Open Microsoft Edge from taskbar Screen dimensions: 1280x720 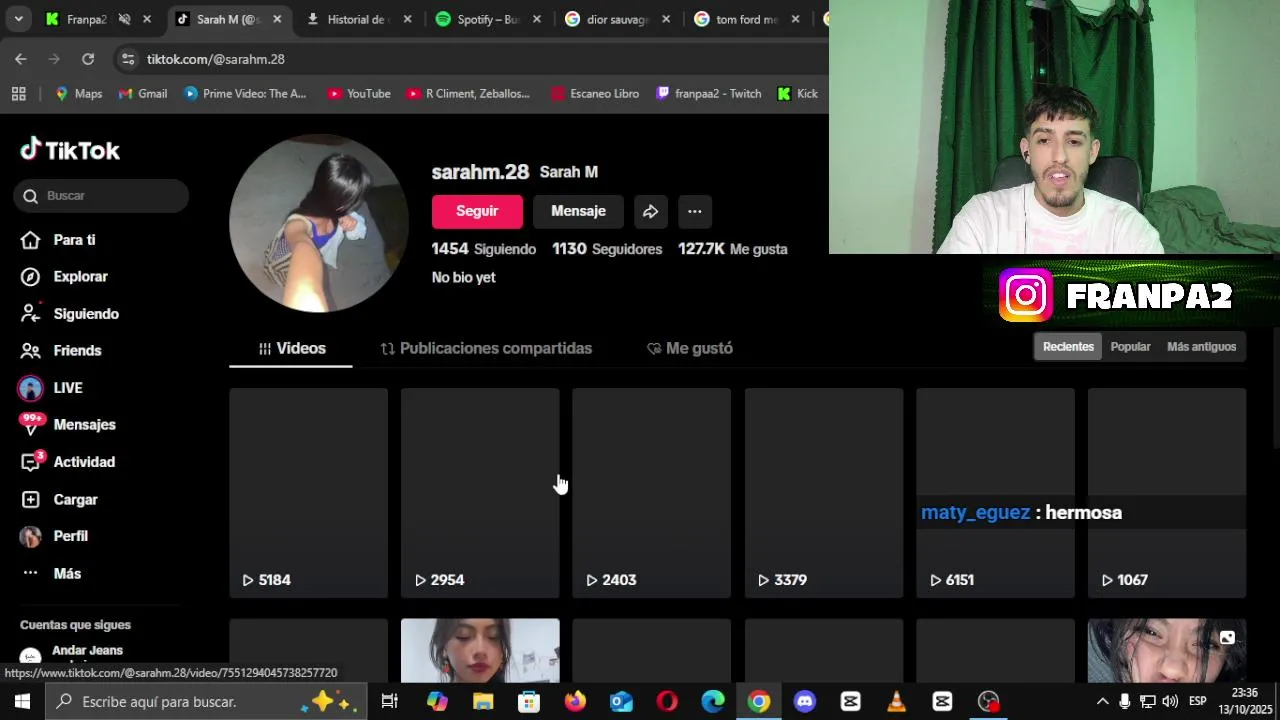click(x=713, y=701)
